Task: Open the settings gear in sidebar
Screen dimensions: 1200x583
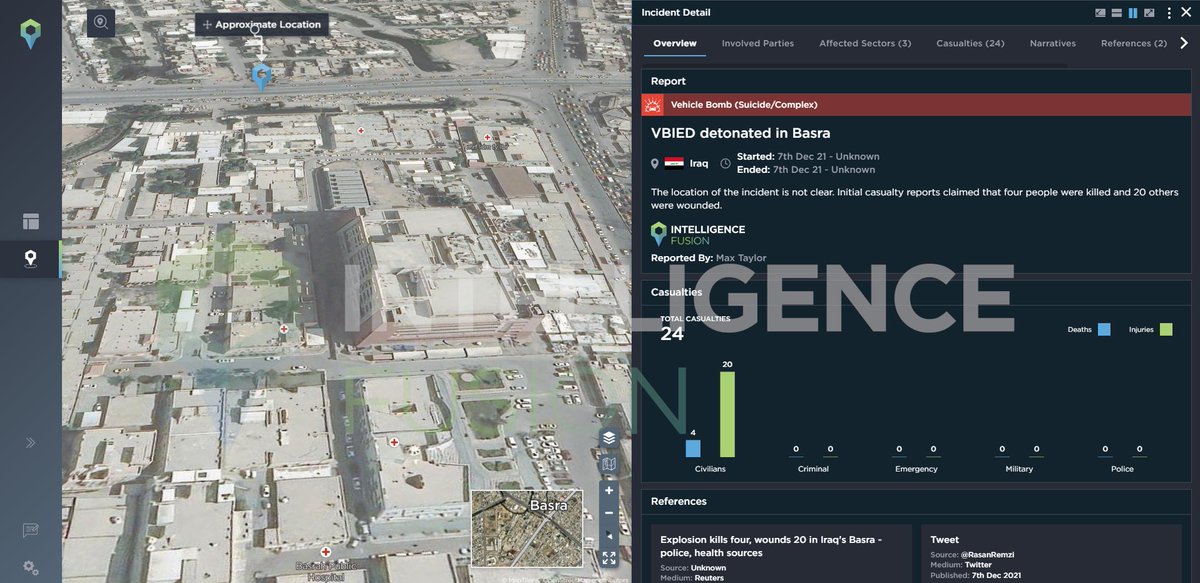Action: 30,567
